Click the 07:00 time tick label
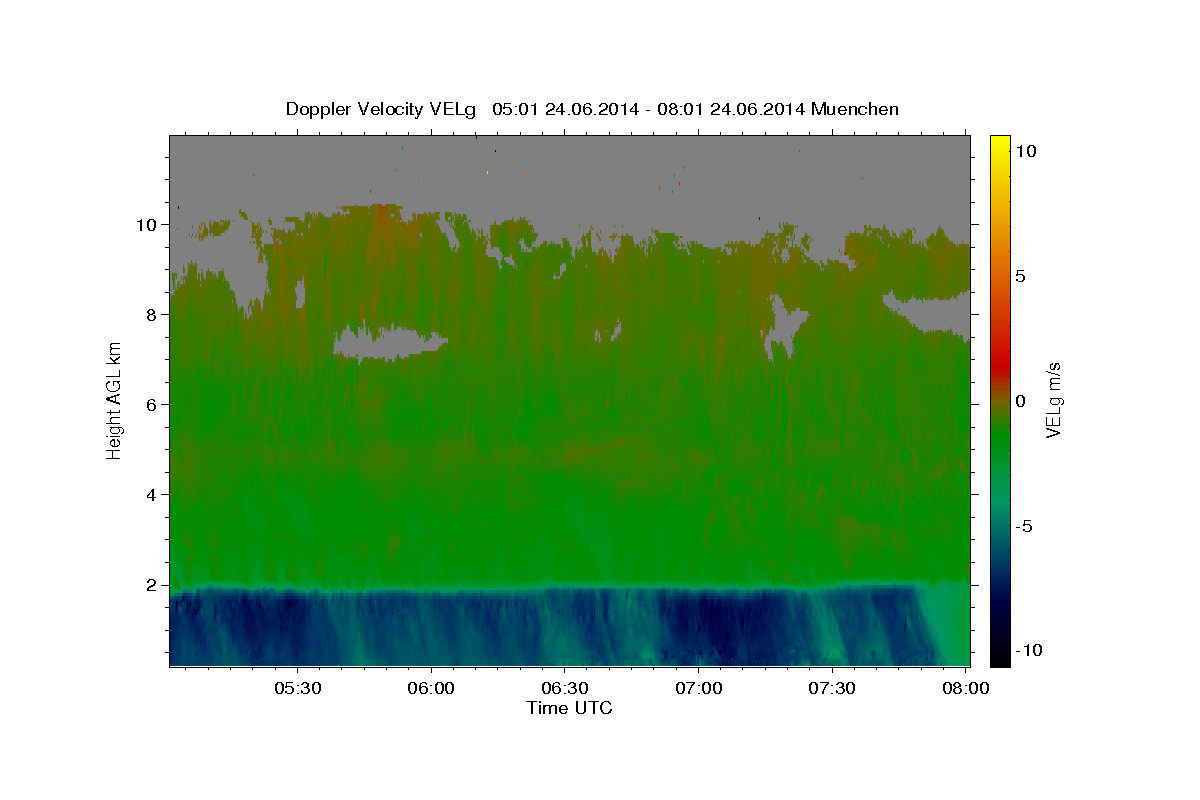Viewport: 1200px width, 800px height. click(x=699, y=689)
